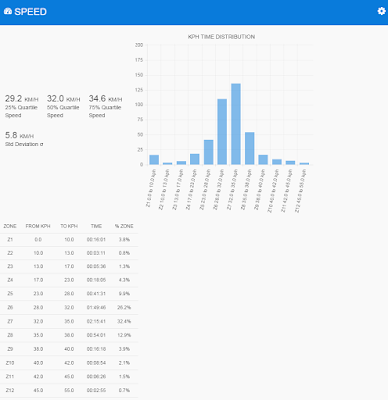The height and width of the screenshot is (400, 388).
Task: Select the Z12 row in the zone table
Action: pos(69,390)
